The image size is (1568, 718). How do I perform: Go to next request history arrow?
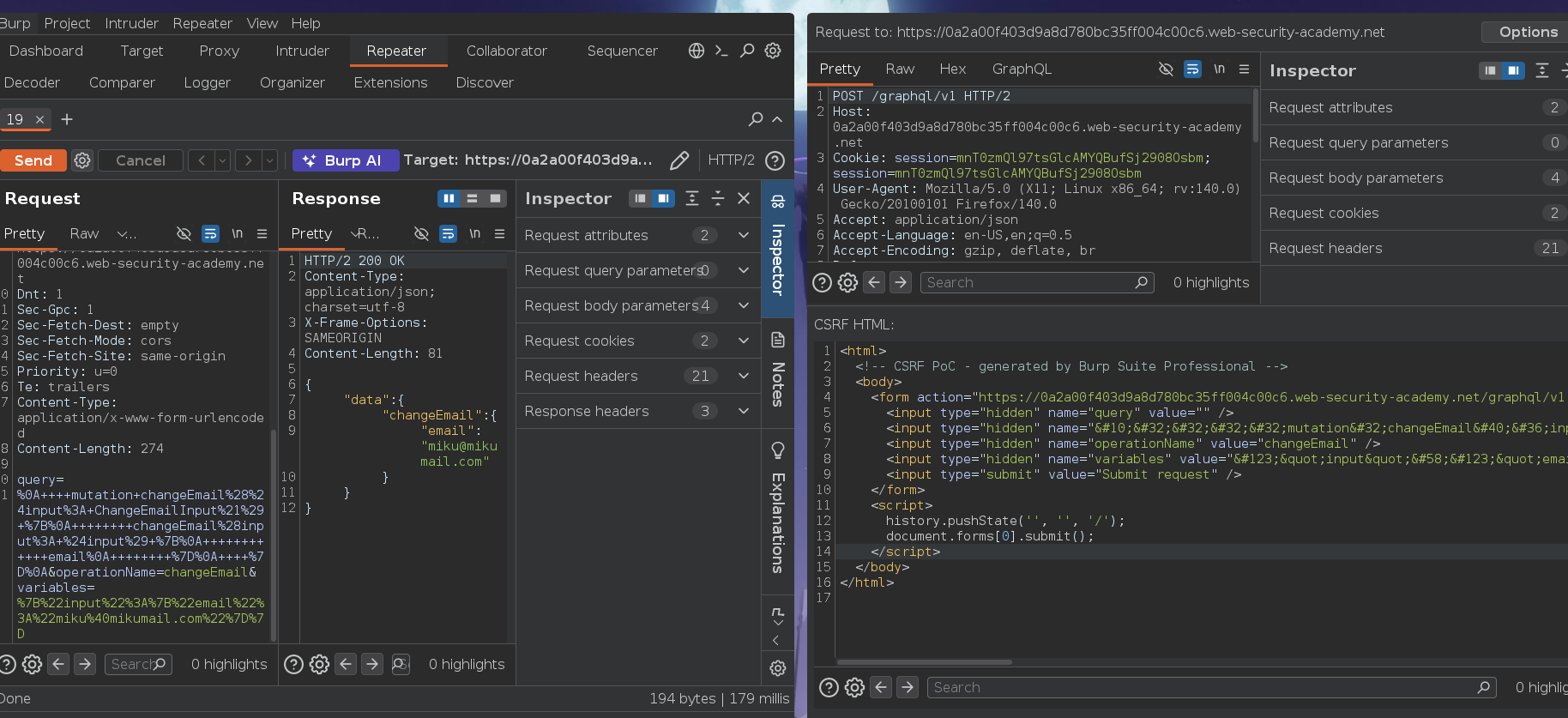point(249,160)
